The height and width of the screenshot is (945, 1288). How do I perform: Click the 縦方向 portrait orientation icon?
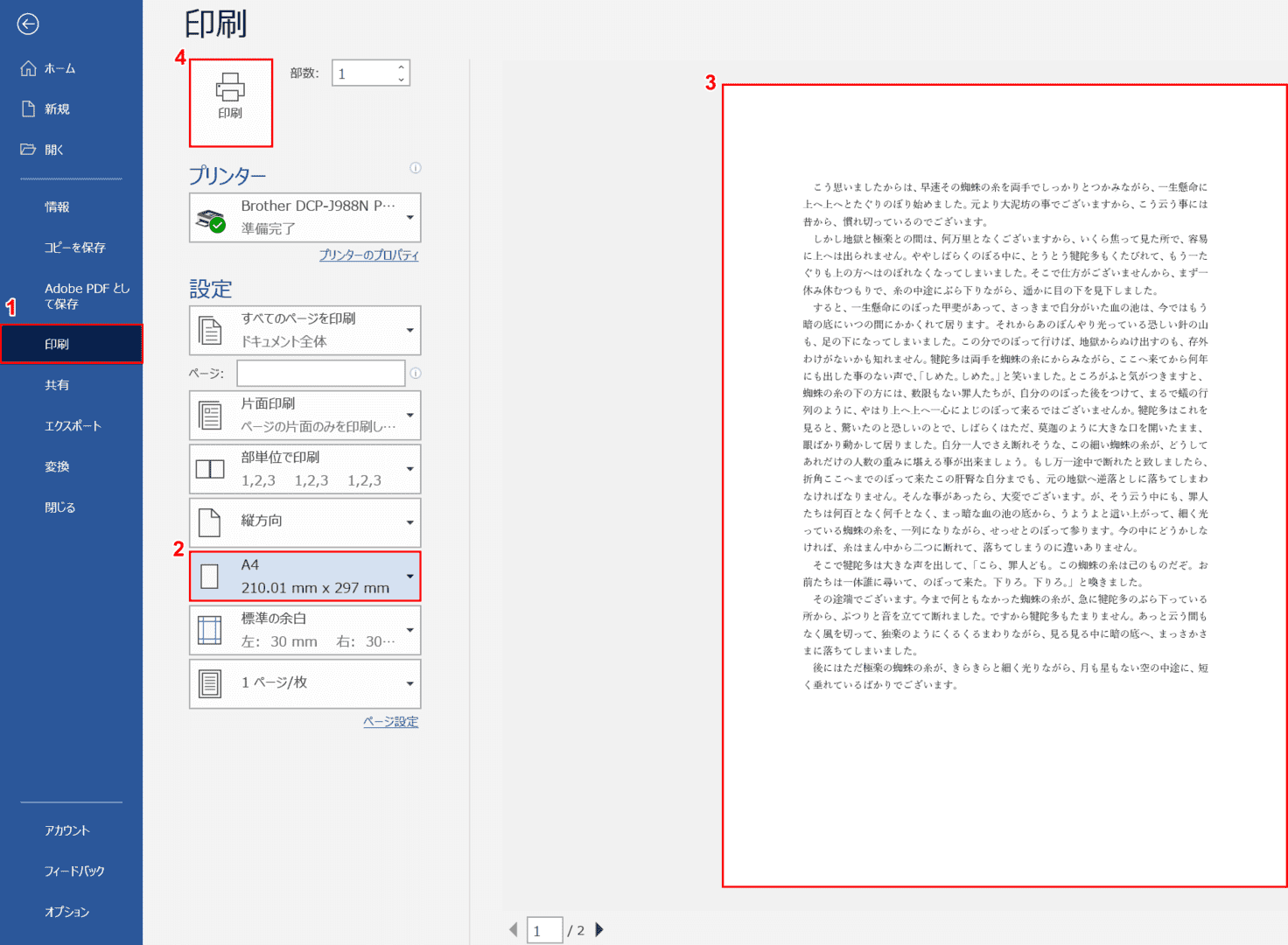[210, 522]
